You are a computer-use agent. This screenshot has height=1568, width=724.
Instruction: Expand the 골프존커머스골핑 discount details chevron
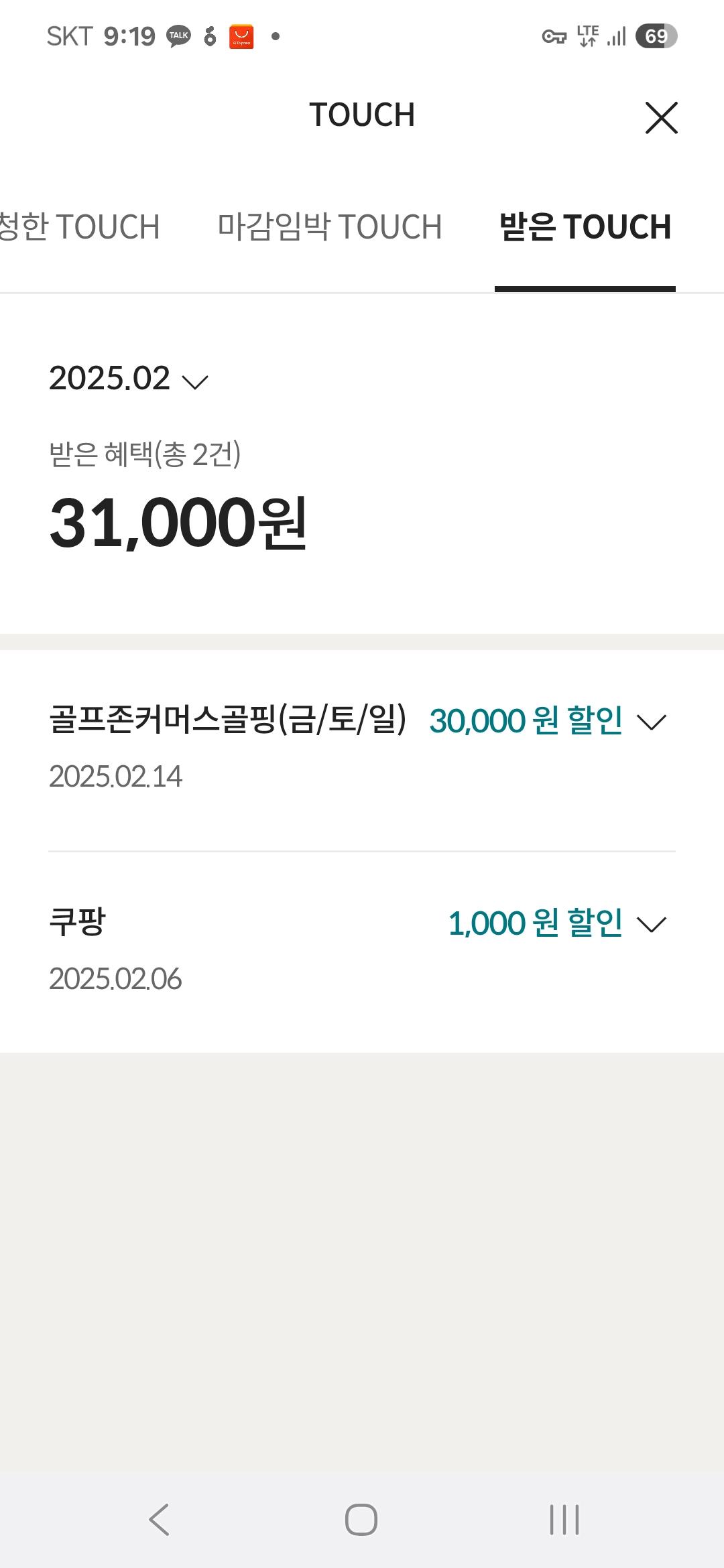point(652,722)
